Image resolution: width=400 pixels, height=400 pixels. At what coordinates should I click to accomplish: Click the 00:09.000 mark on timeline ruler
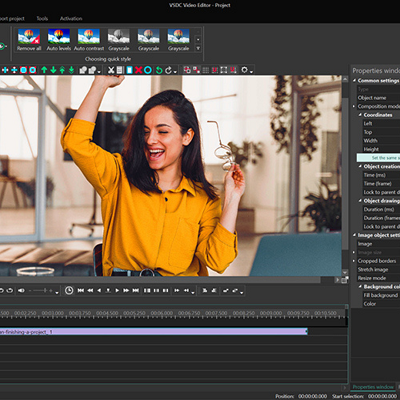click(271, 313)
